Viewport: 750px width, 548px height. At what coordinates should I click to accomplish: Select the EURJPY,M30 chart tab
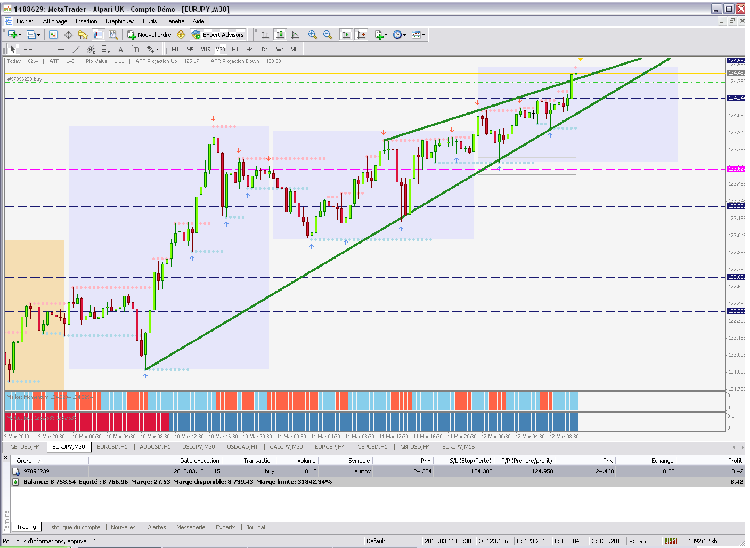pyautogui.click(x=69, y=447)
